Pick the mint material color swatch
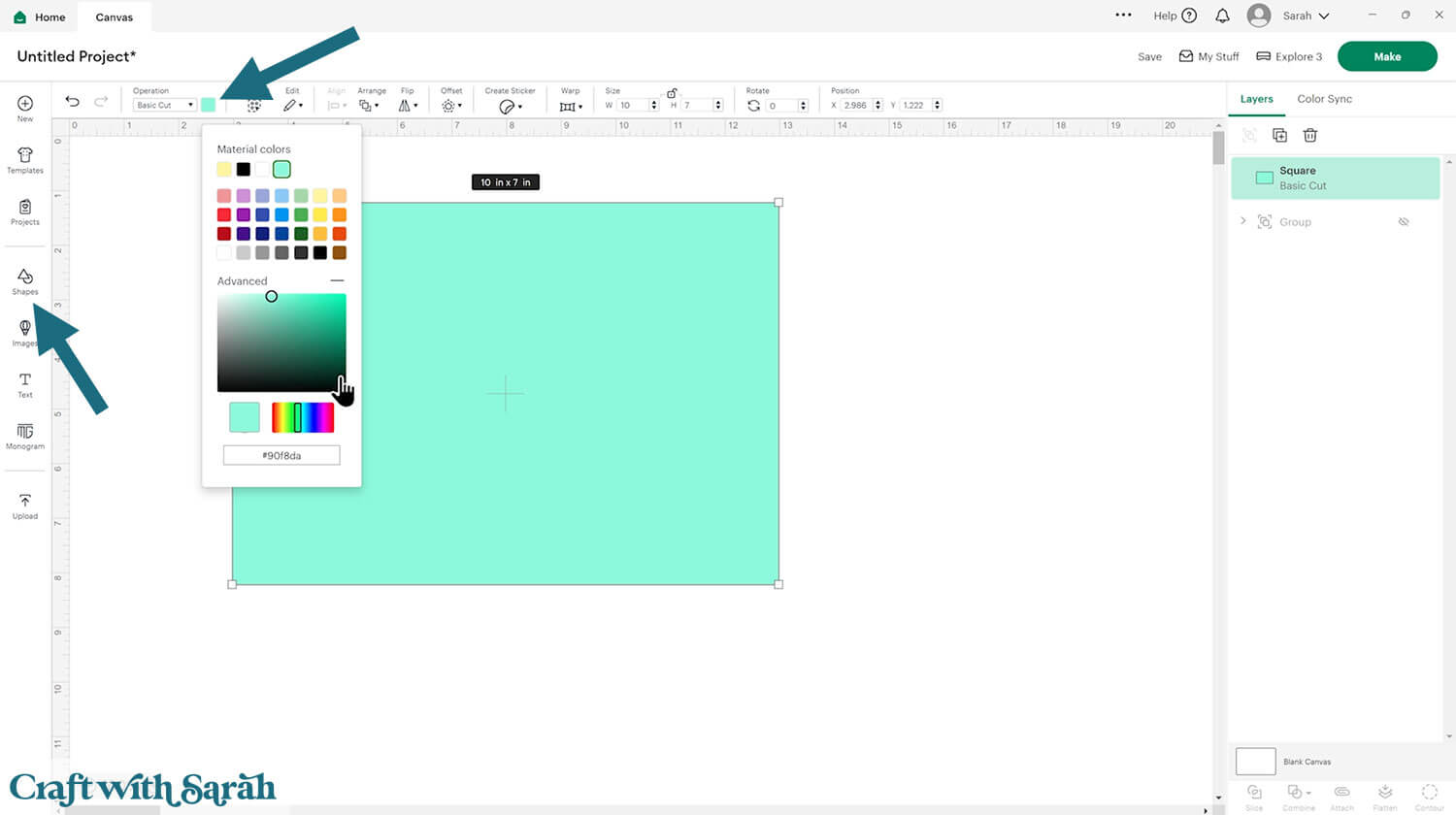The height and width of the screenshot is (815, 1456). click(x=281, y=169)
